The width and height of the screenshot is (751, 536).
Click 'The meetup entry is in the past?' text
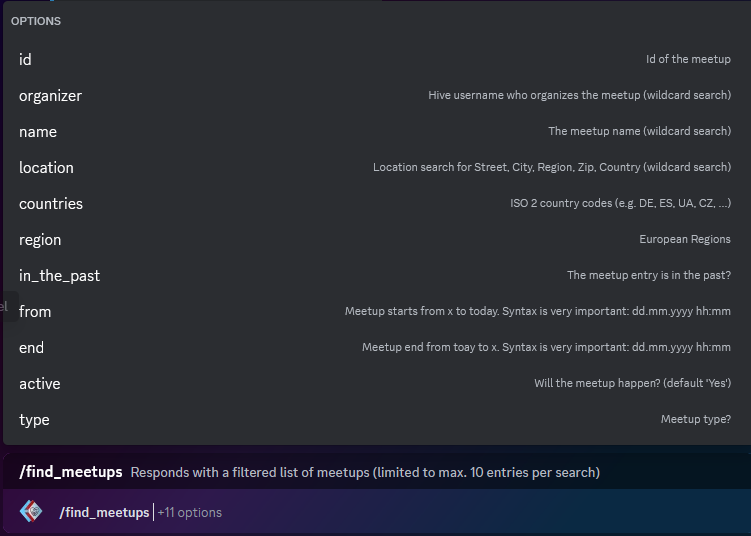coord(649,275)
